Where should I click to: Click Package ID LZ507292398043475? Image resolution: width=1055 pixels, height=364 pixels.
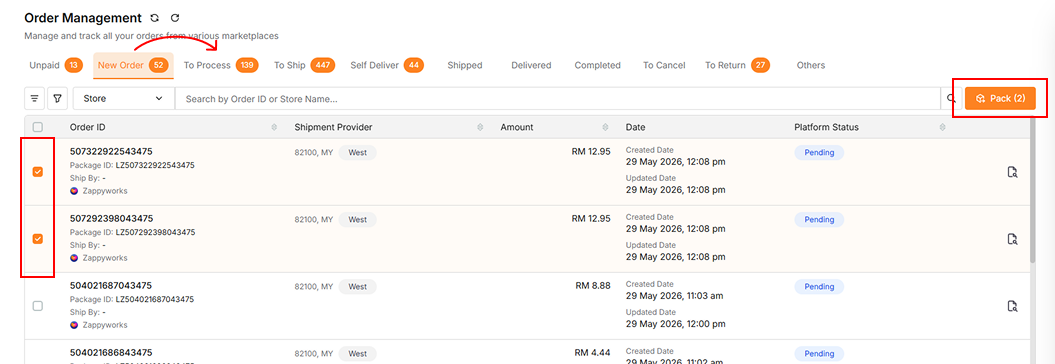(x=155, y=232)
